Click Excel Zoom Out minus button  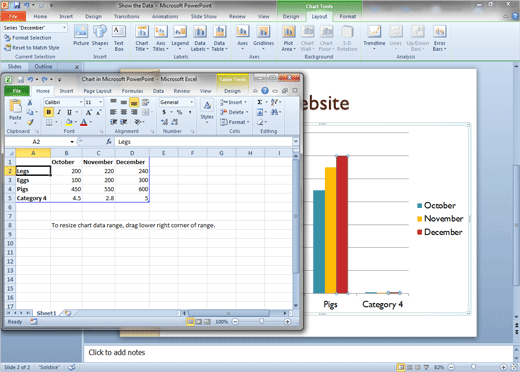point(235,322)
